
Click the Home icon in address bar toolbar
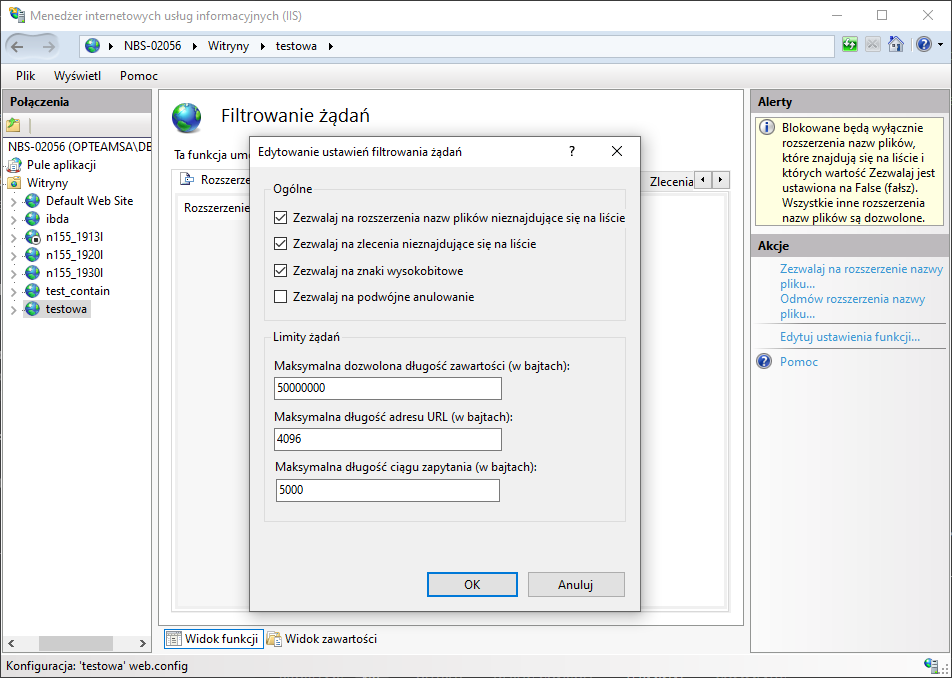click(x=896, y=45)
